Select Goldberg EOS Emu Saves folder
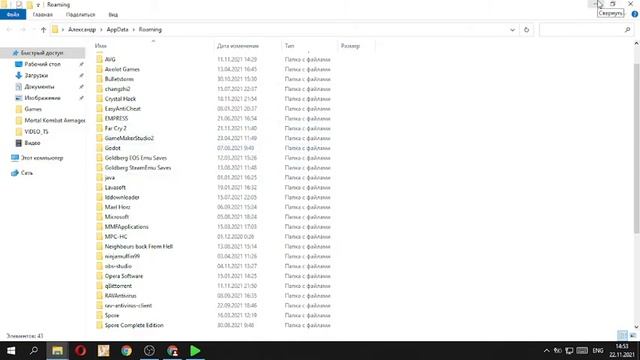 tap(136, 158)
